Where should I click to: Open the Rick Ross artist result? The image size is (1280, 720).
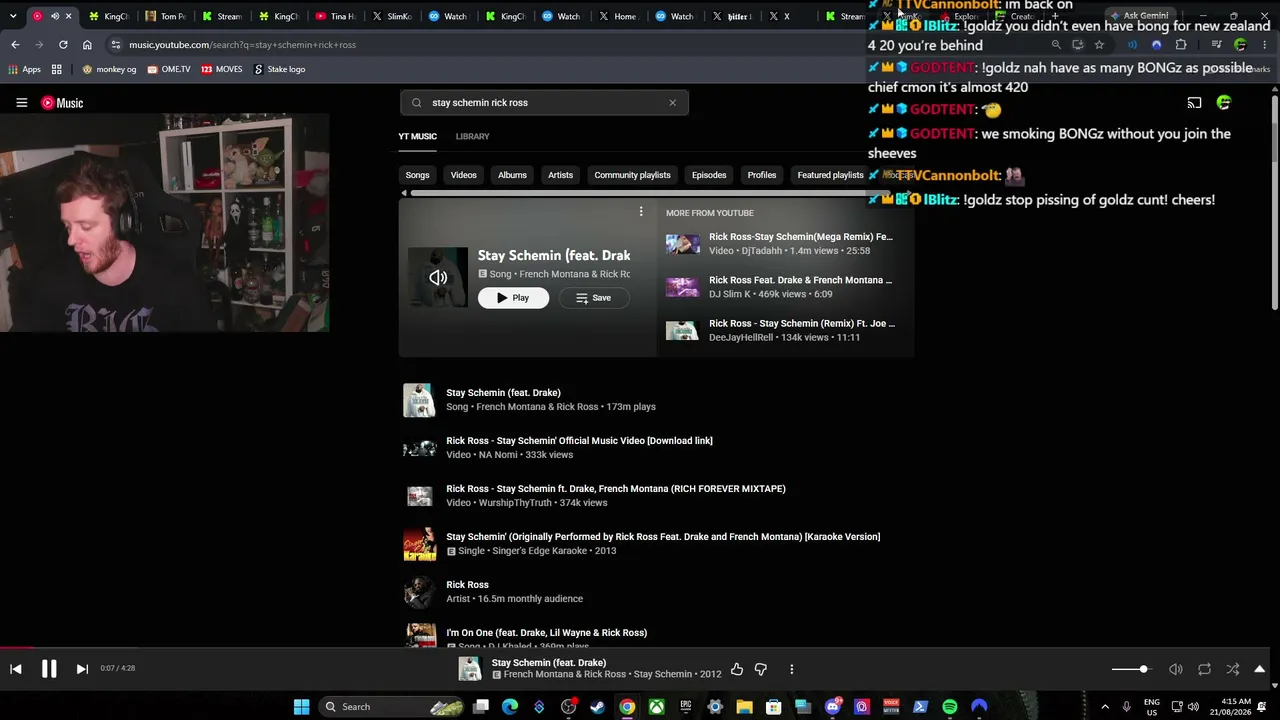tap(467, 585)
